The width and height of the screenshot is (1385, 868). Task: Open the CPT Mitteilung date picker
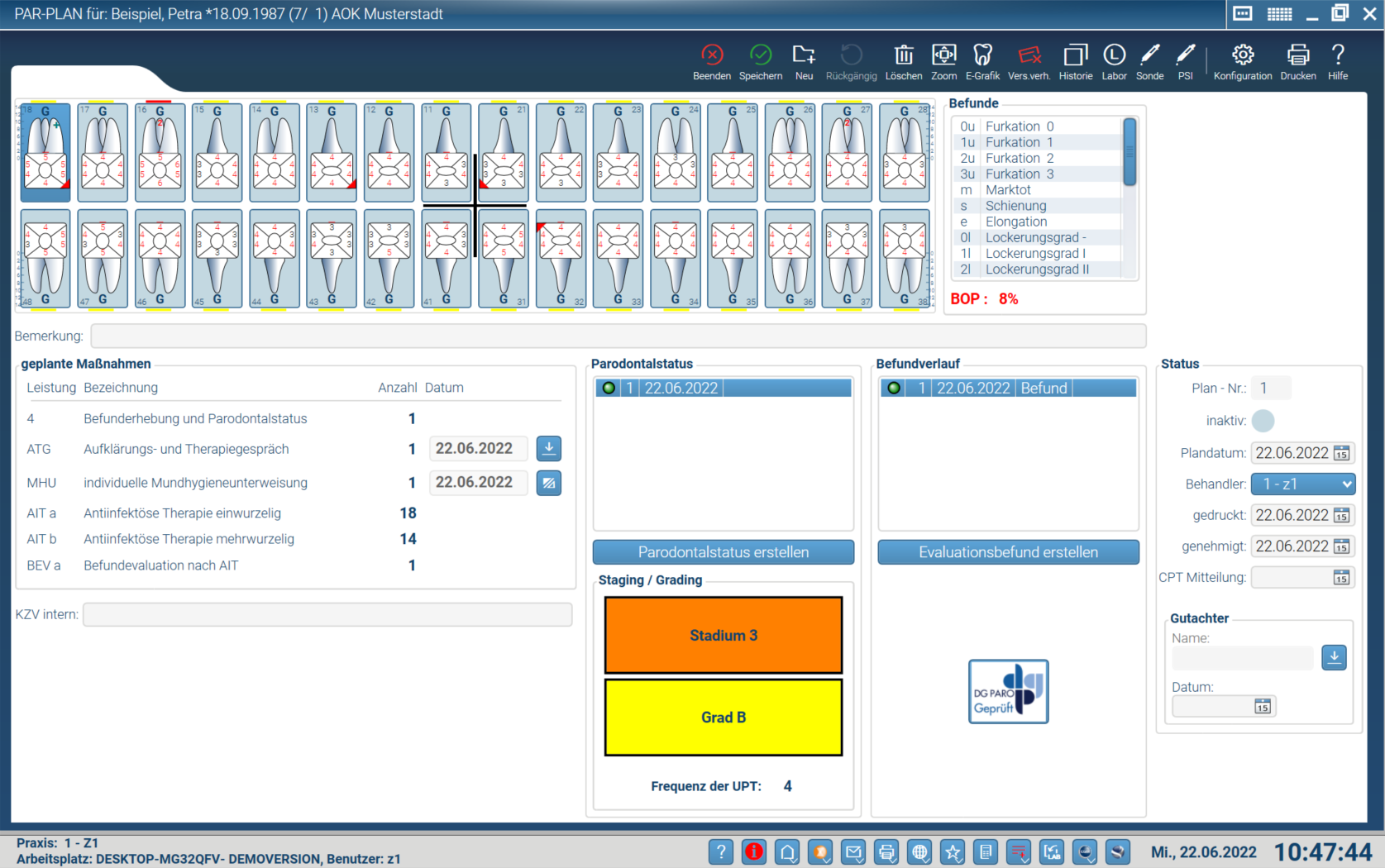tap(1341, 578)
